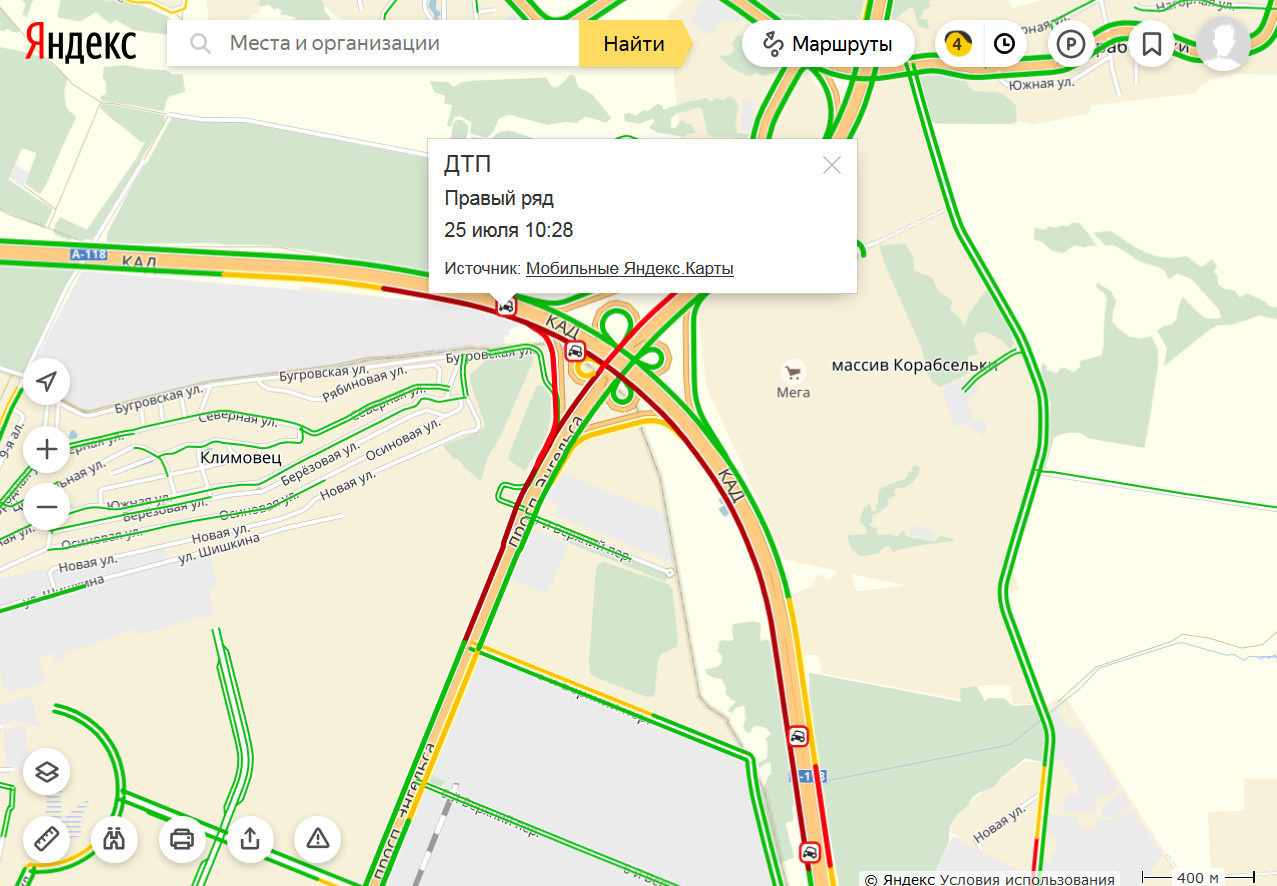Toggle road events warning icon
1277x886 pixels.
[318, 838]
